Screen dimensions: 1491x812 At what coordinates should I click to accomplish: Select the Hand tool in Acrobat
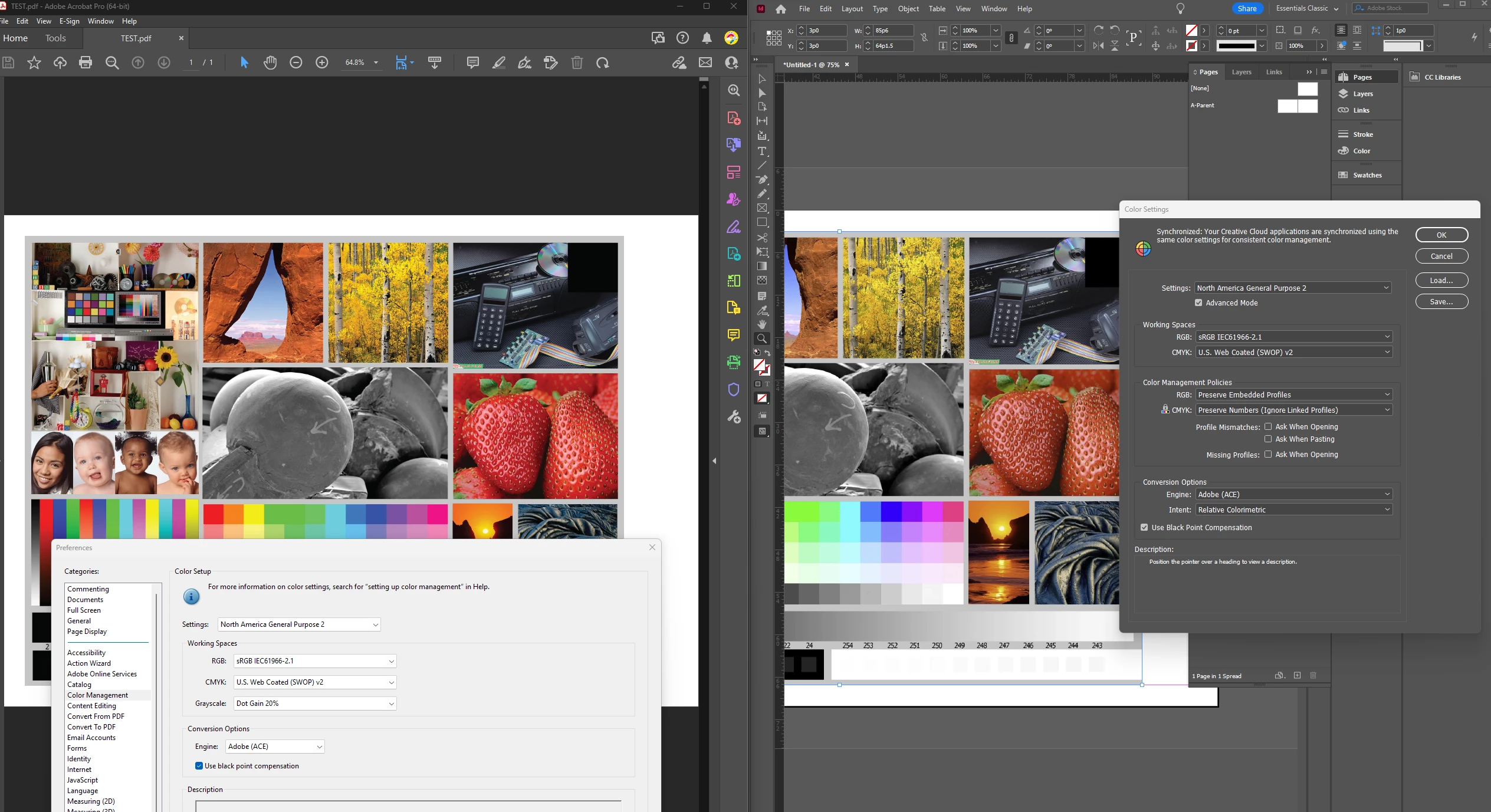(x=270, y=63)
